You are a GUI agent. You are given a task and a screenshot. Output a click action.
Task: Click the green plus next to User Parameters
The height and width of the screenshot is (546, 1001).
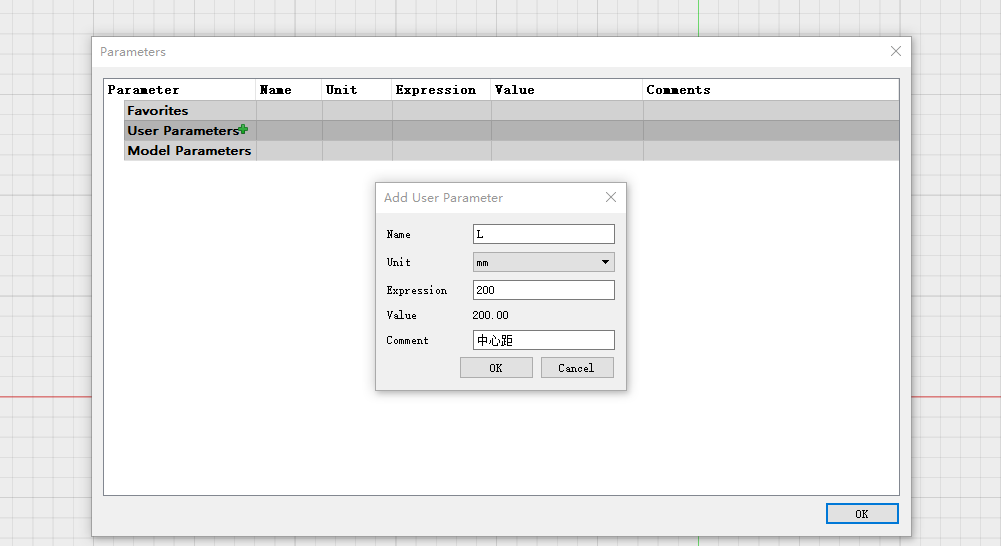[243, 130]
